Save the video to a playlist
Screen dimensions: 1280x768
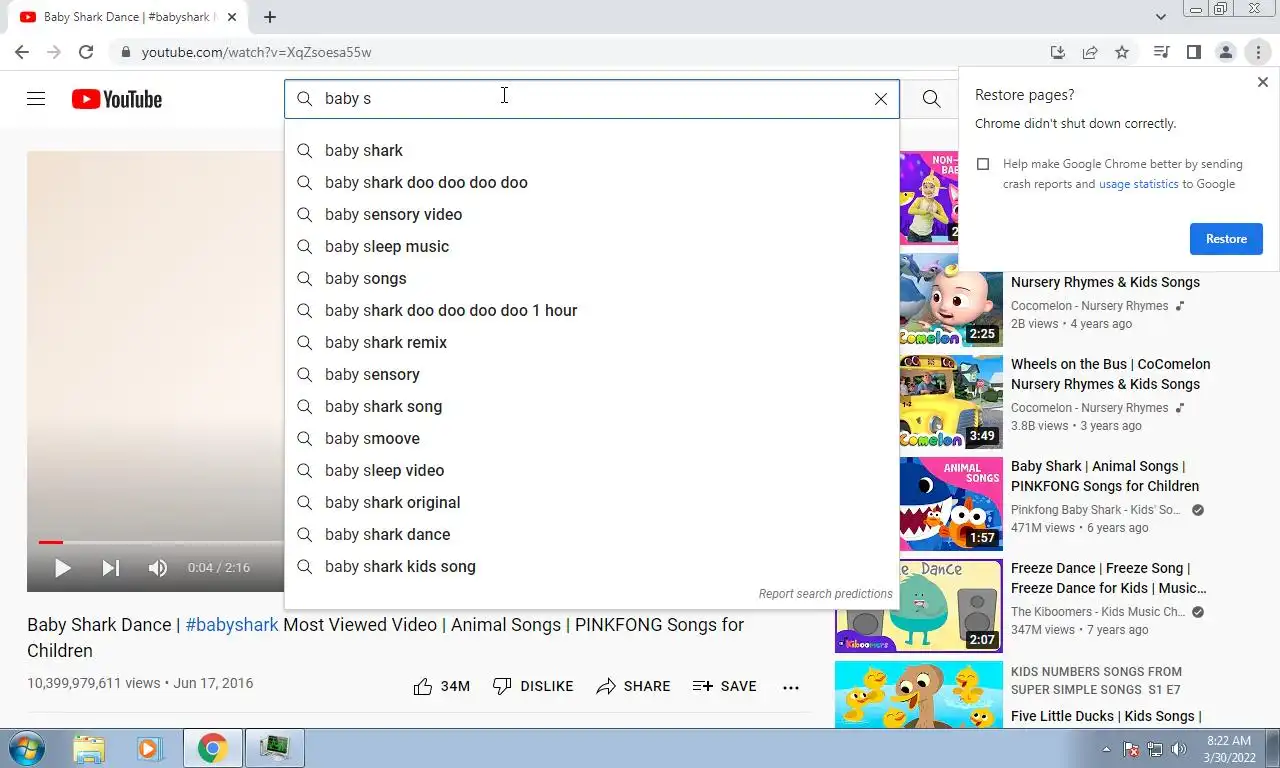coord(724,686)
